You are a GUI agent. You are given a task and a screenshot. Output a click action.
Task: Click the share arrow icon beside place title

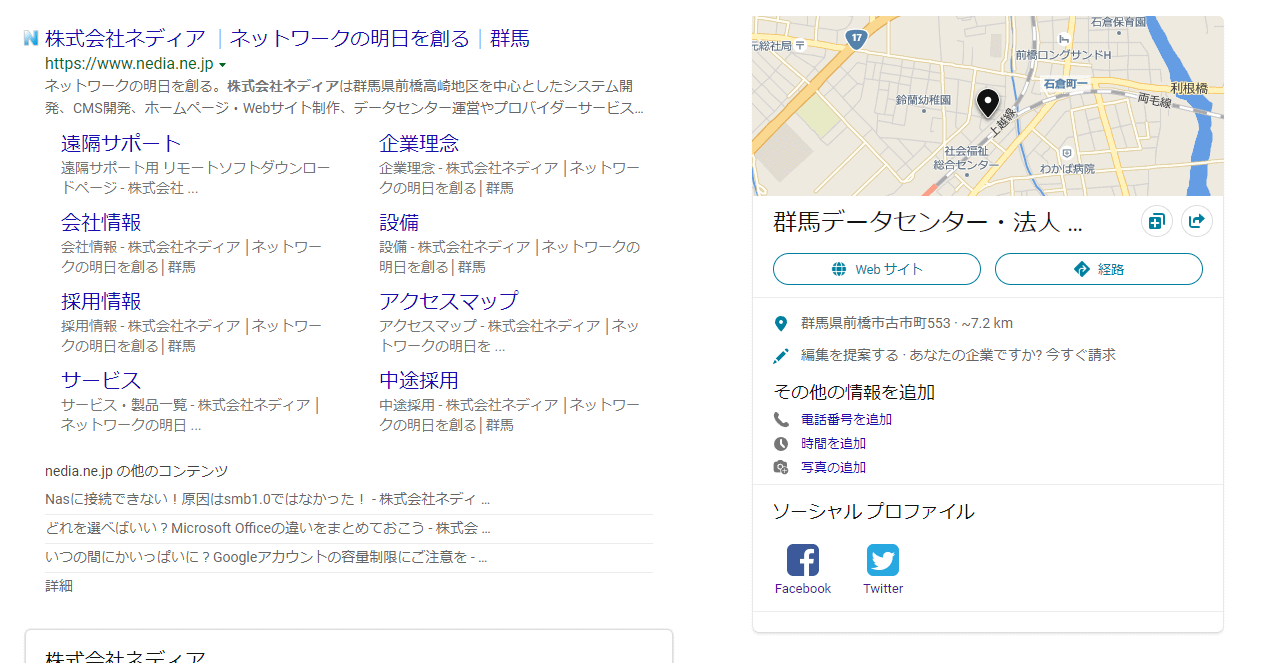tap(1197, 221)
